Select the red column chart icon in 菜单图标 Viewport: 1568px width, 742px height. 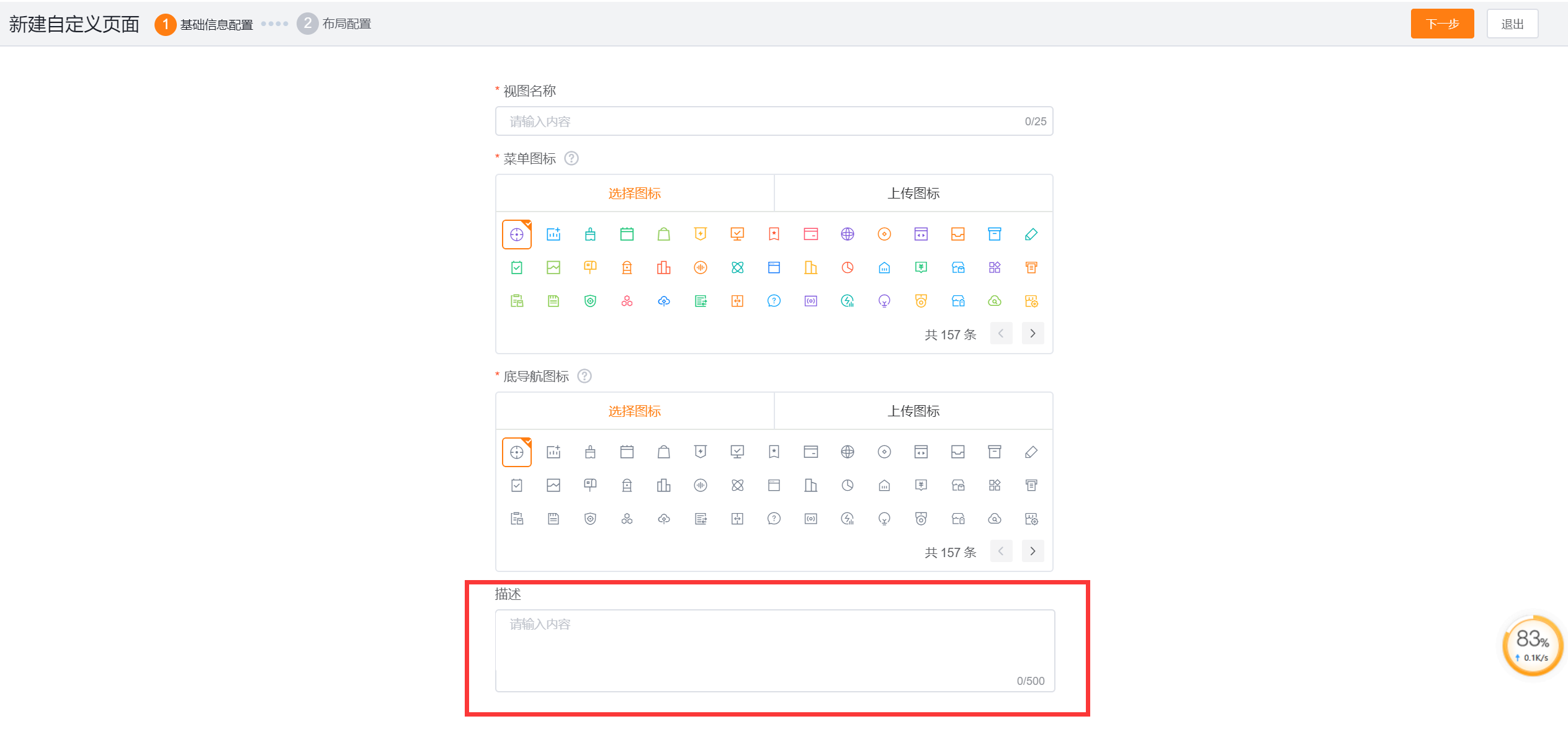pos(664,268)
